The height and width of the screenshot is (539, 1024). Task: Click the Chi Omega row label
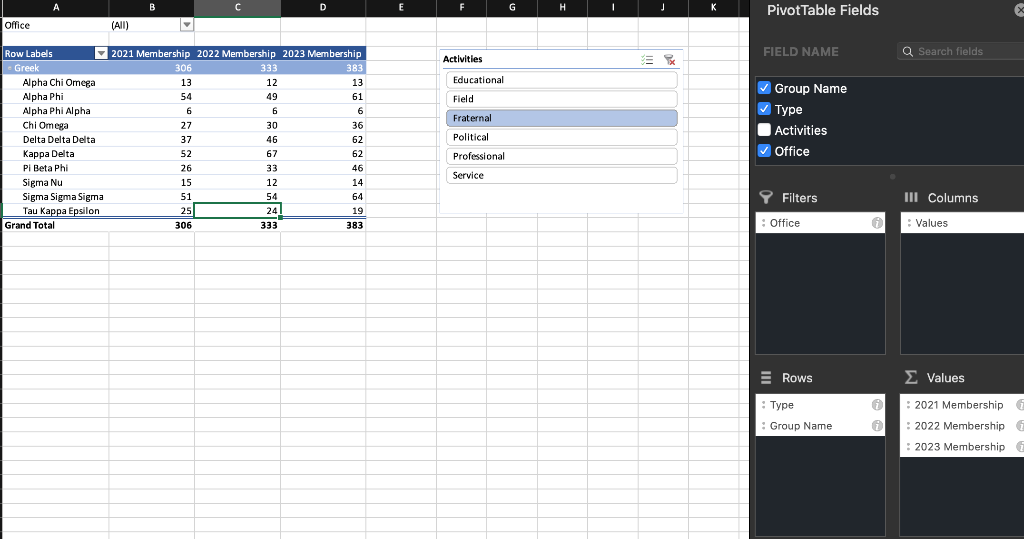click(46, 125)
